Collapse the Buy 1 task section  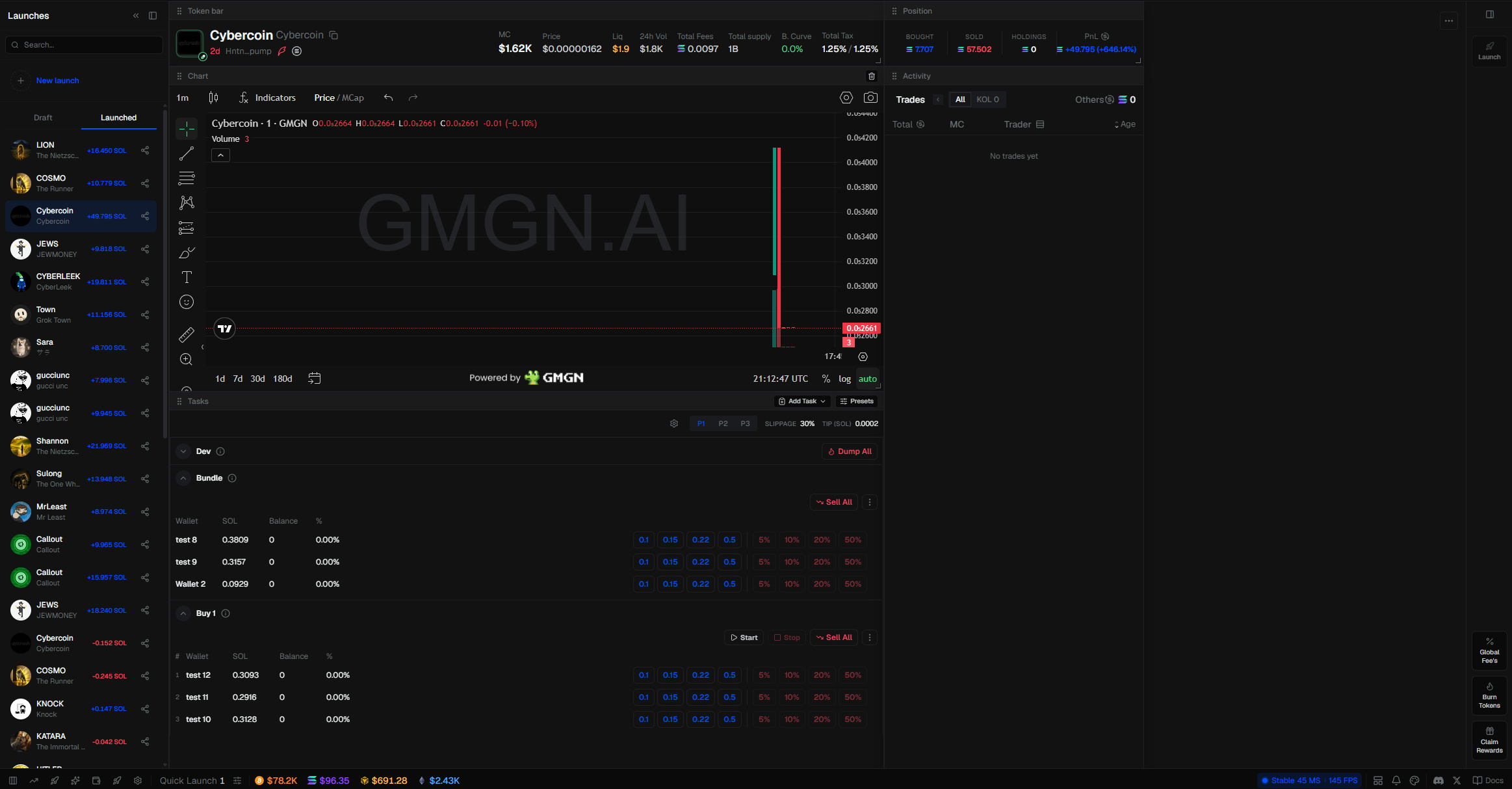click(183, 613)
